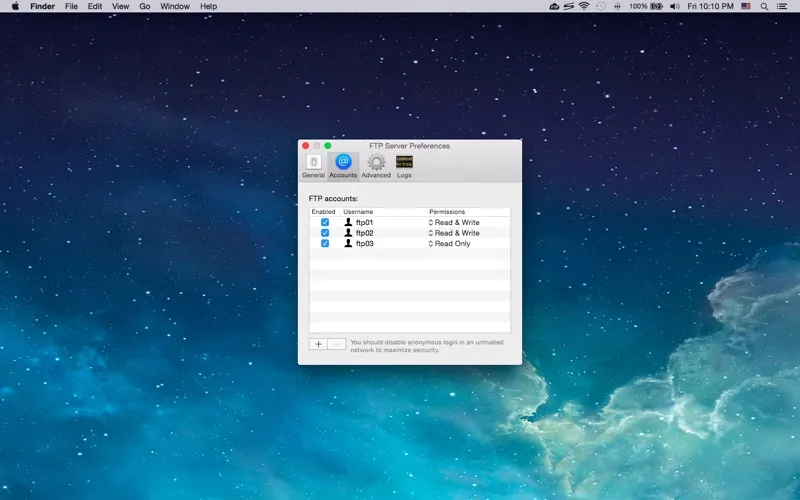Viewport: 800px width, 500px height.
Task: Open Spotlight search in menu bar
Action: coord(765,6)
